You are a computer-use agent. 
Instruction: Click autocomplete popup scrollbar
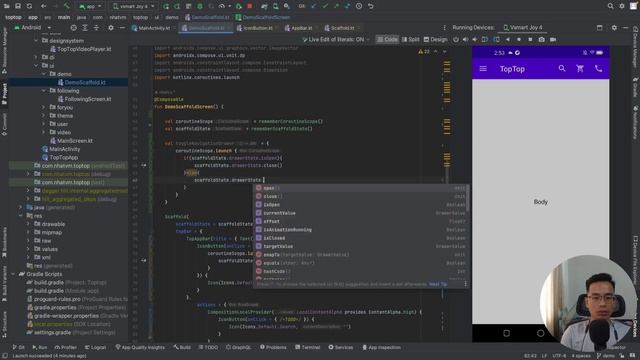[467, 199]
